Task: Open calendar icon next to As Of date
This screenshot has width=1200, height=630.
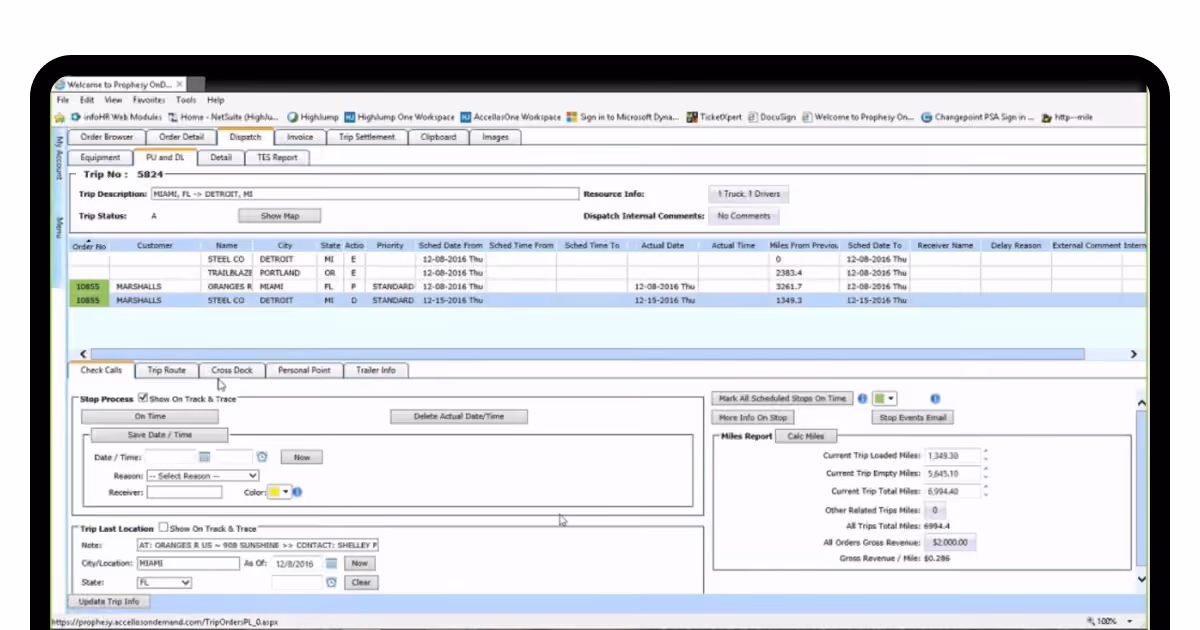Action: [x=331, y=563]
